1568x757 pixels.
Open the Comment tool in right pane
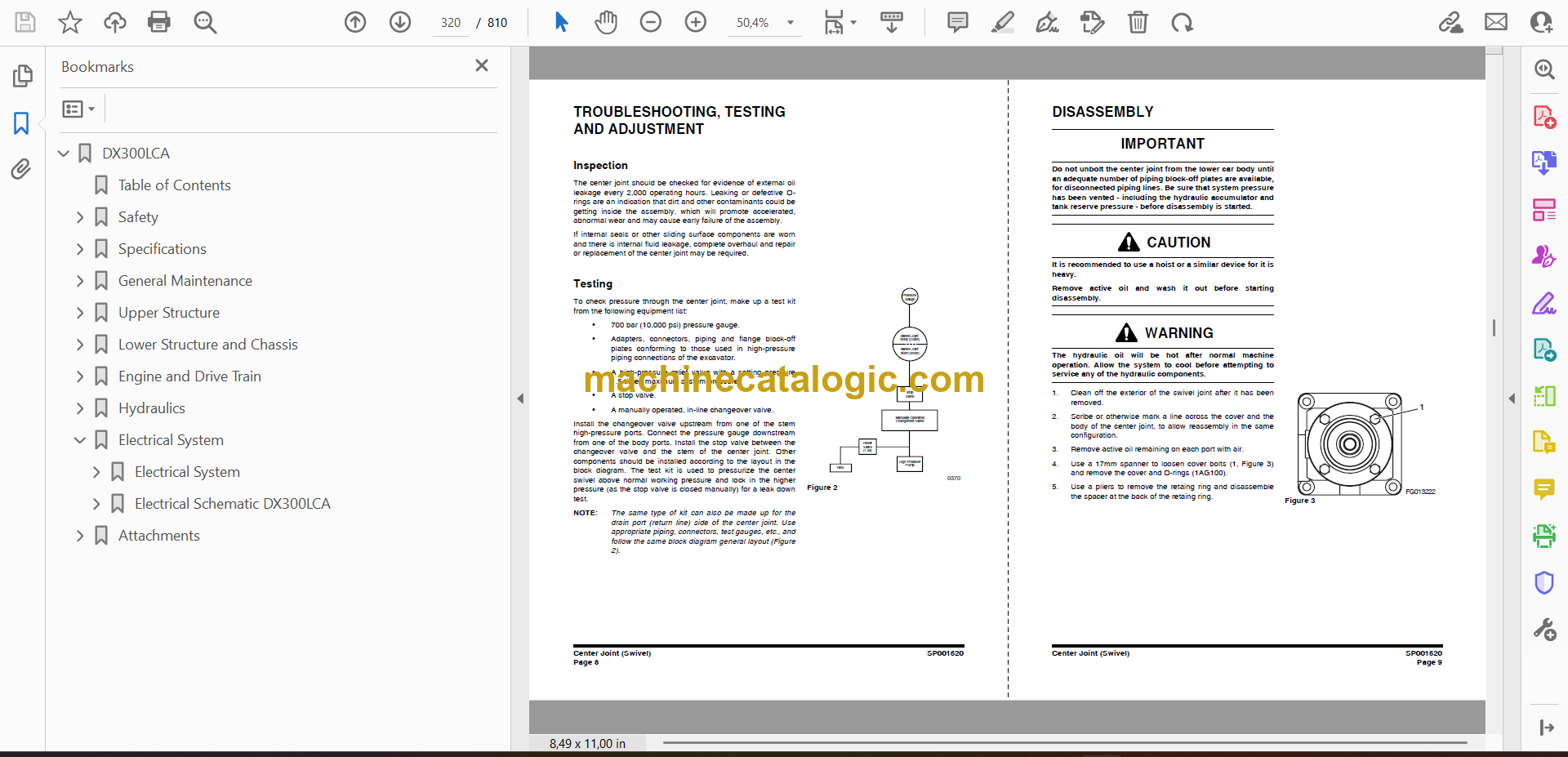click(1543, 489)
